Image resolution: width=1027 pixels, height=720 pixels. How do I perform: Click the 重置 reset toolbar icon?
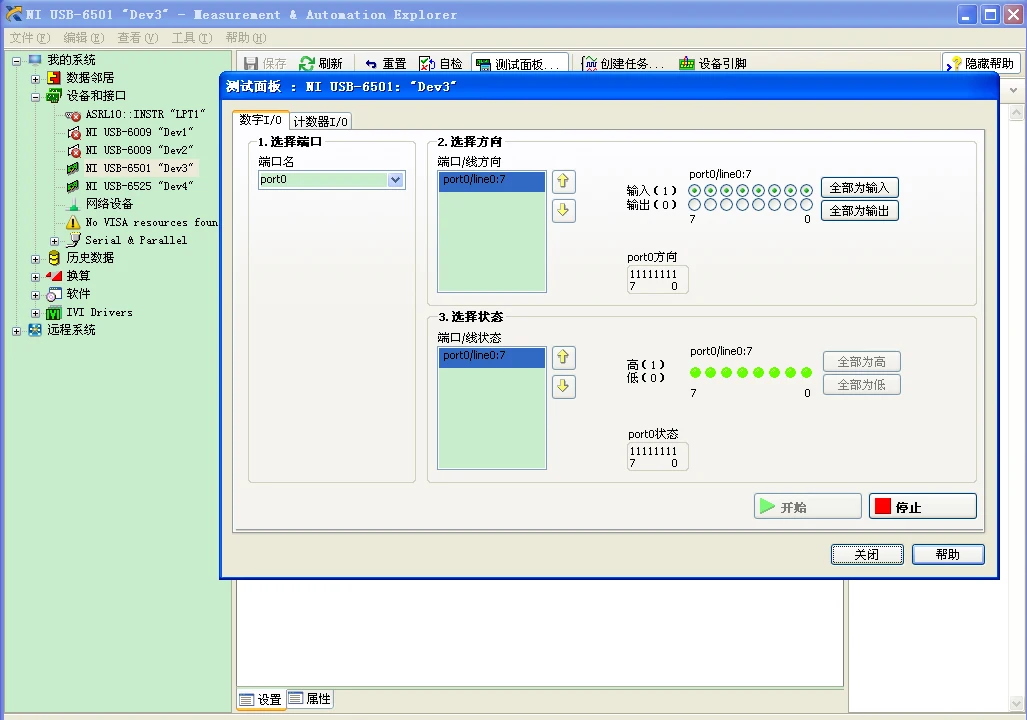[372, 64]
